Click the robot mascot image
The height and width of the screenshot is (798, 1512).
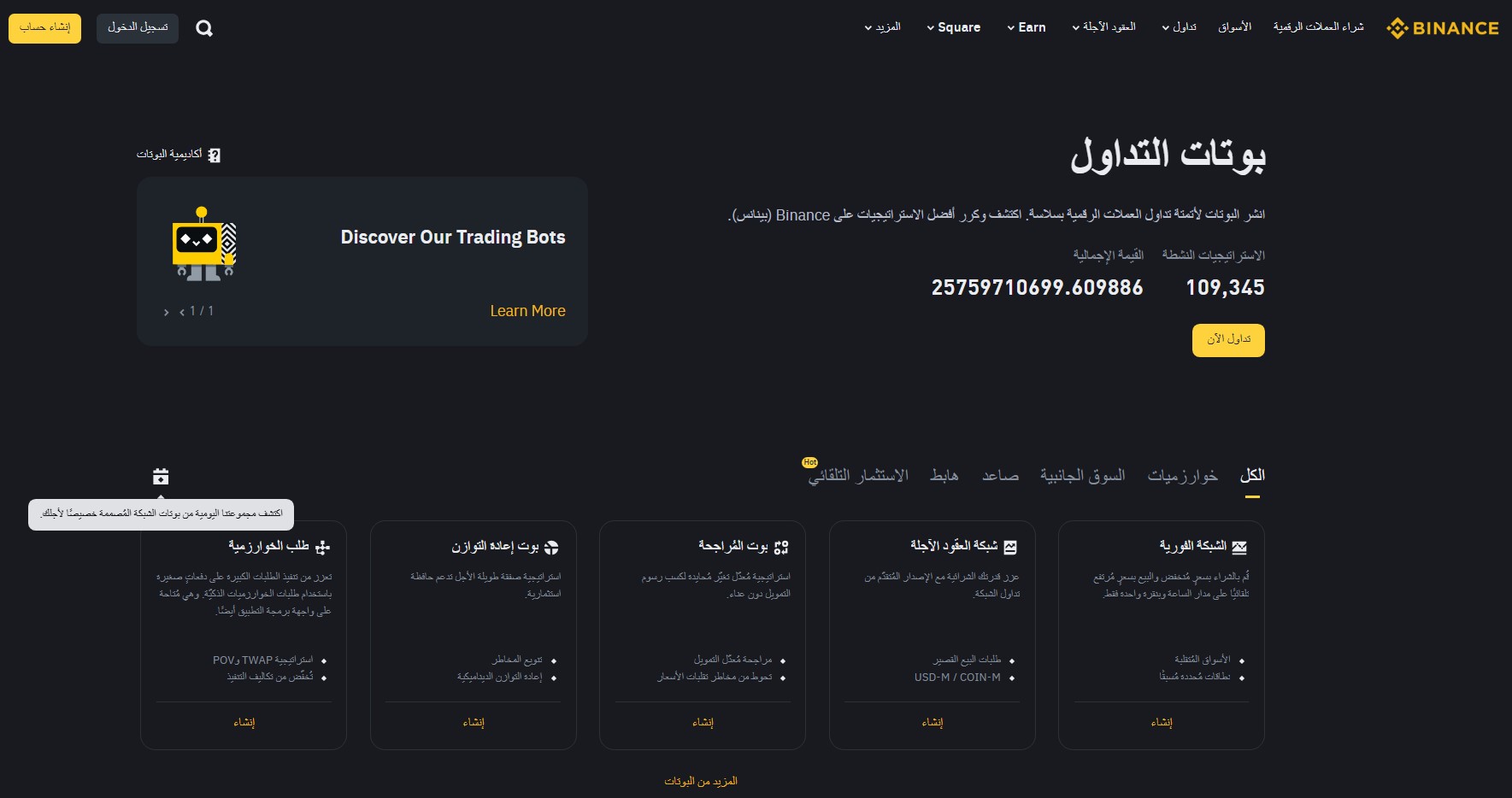click(x=203, y=244)
